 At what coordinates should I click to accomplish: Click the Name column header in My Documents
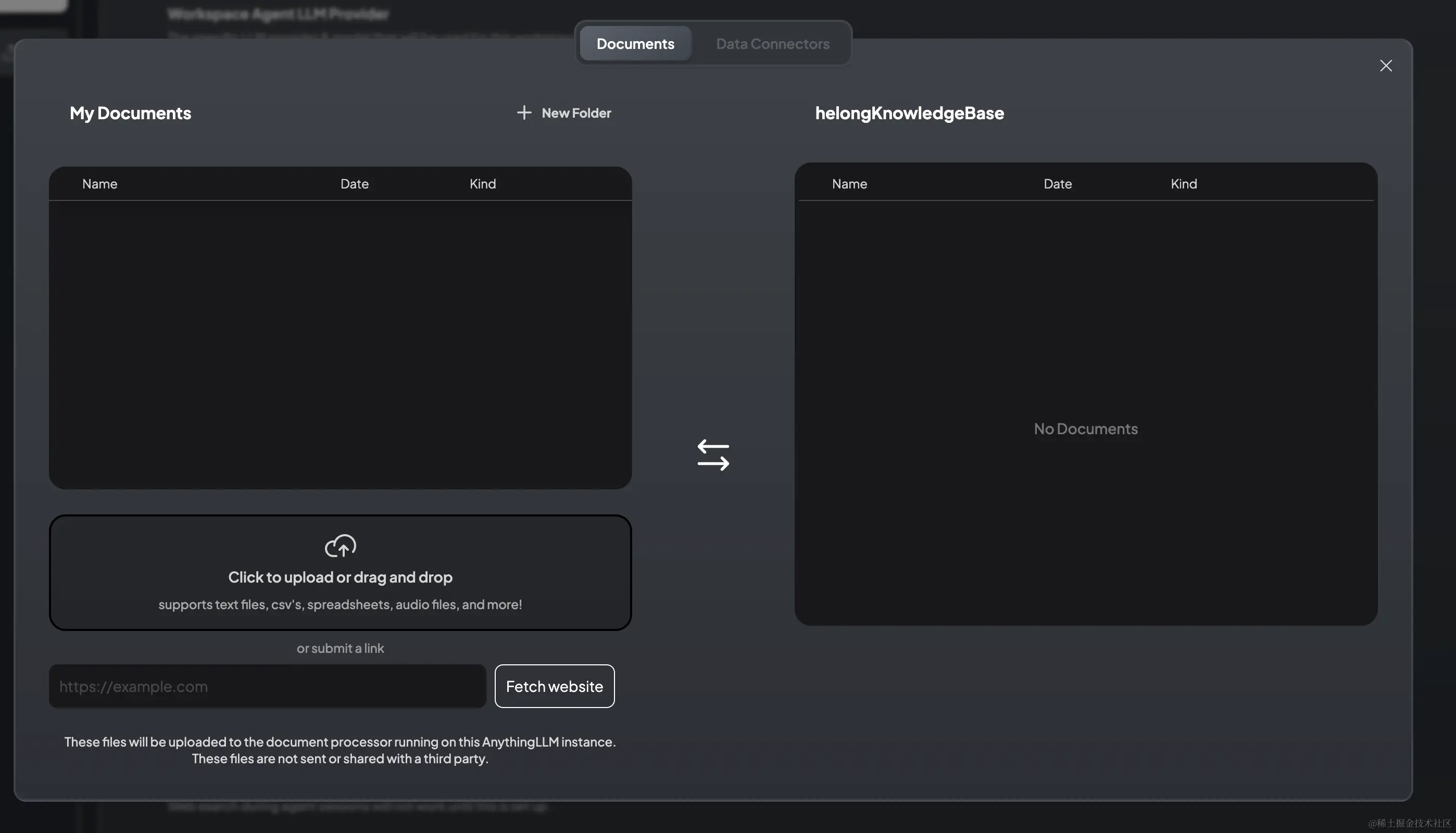click(x=99, y=184)
